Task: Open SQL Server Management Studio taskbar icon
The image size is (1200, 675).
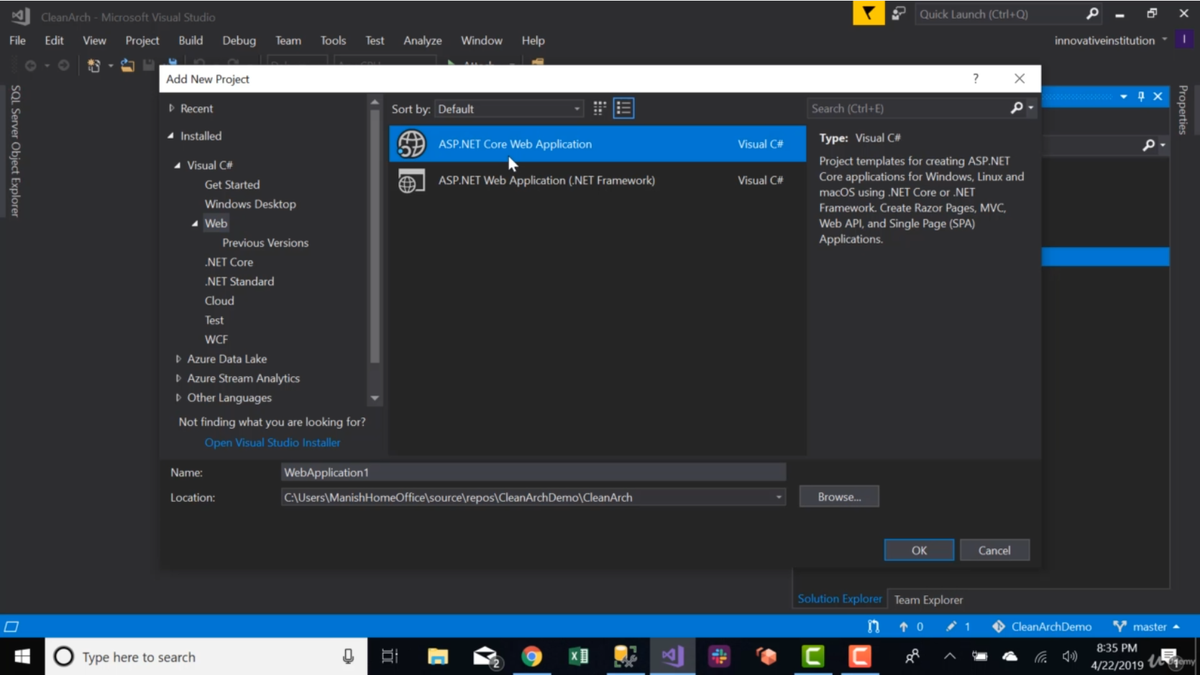Action: tap(626, 657)
